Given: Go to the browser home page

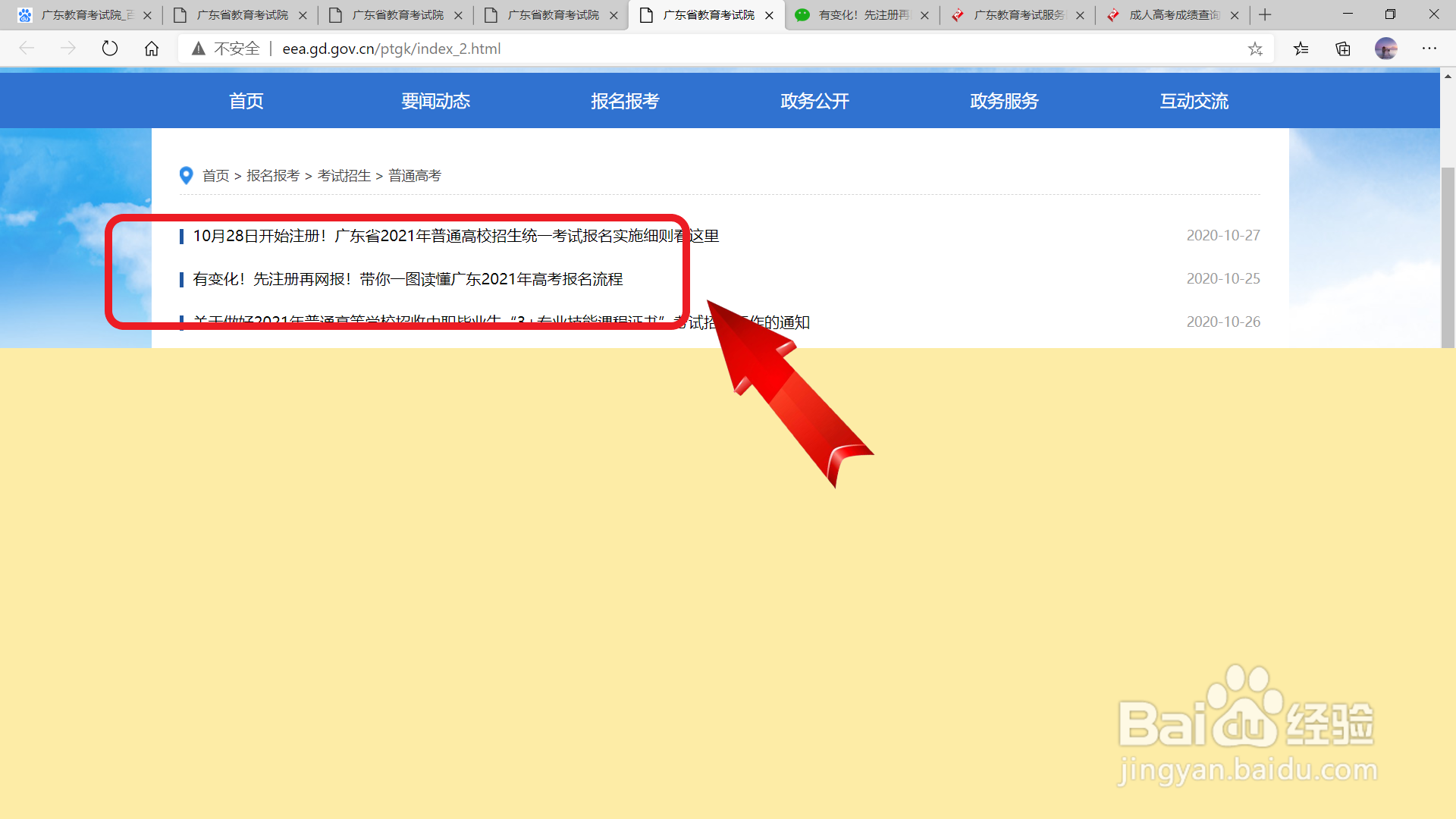Looking at the screenshot, I should [x=152, y=49].
